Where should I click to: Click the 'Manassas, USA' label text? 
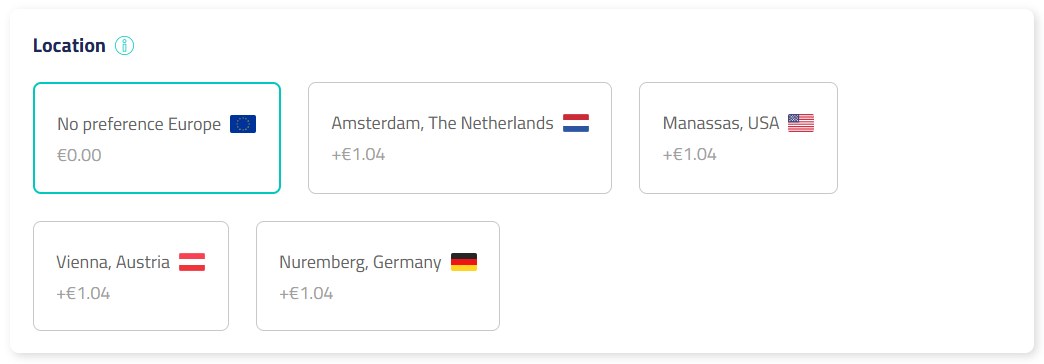pos(721,124)
